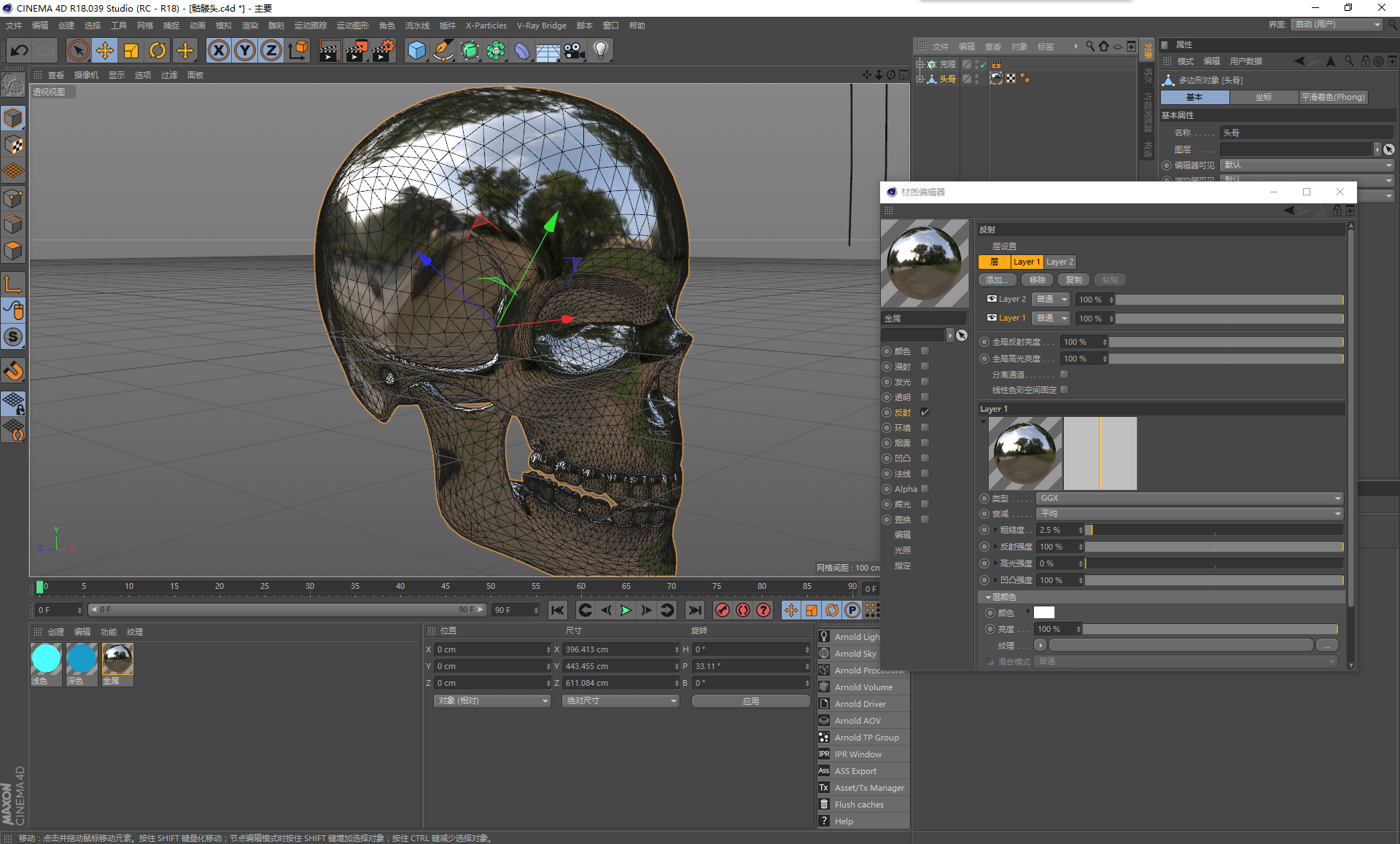This screenshot has width=1400, height=844.
Task: Click the Camera object icon
Action: [575, 50]
